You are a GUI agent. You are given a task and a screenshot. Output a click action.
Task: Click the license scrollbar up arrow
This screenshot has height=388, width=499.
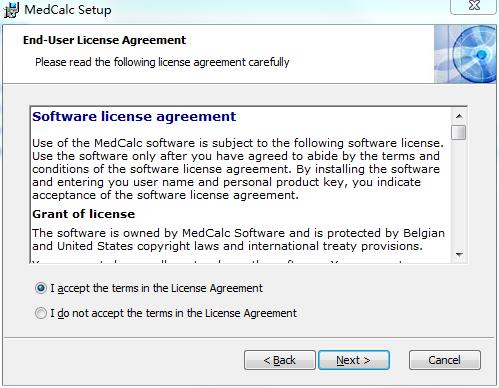point(459,116)
